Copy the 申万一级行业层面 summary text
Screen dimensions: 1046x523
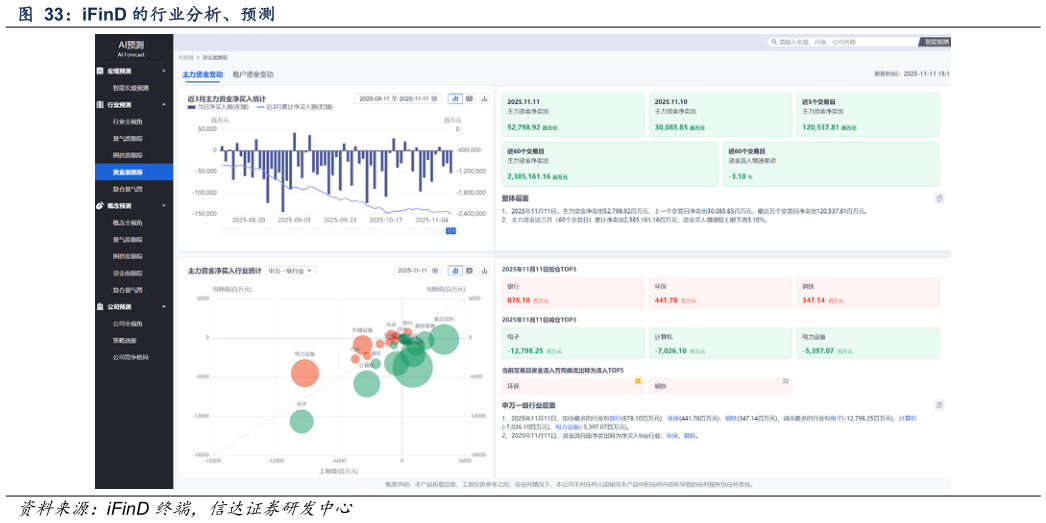939,405
